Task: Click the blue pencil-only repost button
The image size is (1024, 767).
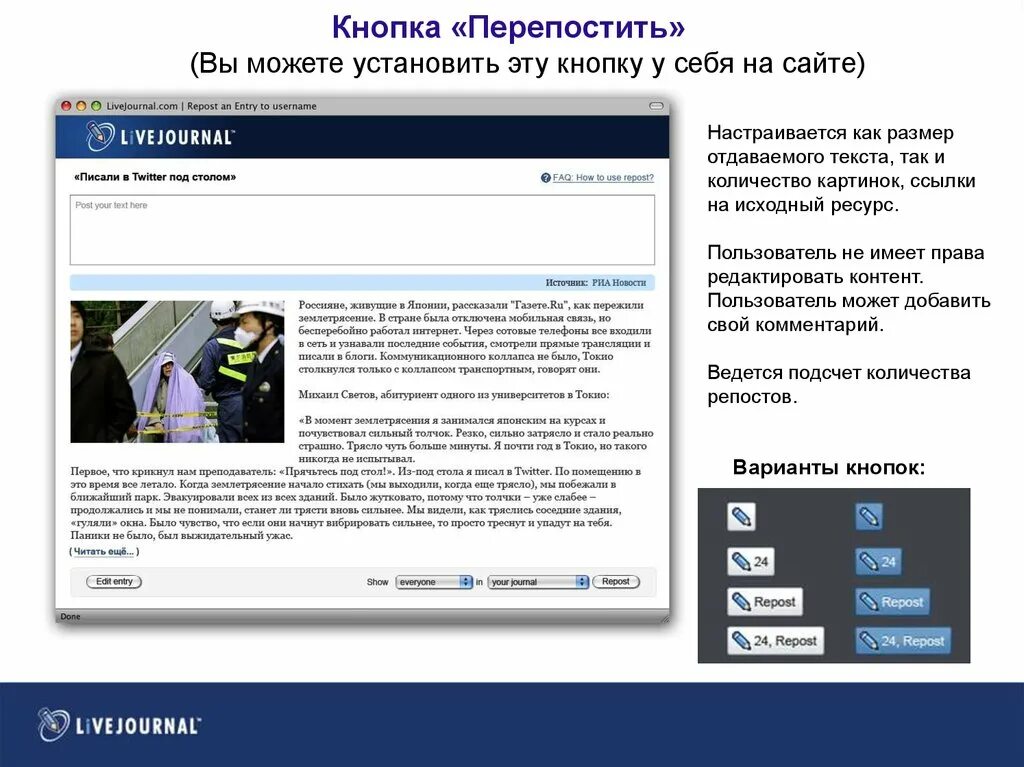Action: point(869,517)
